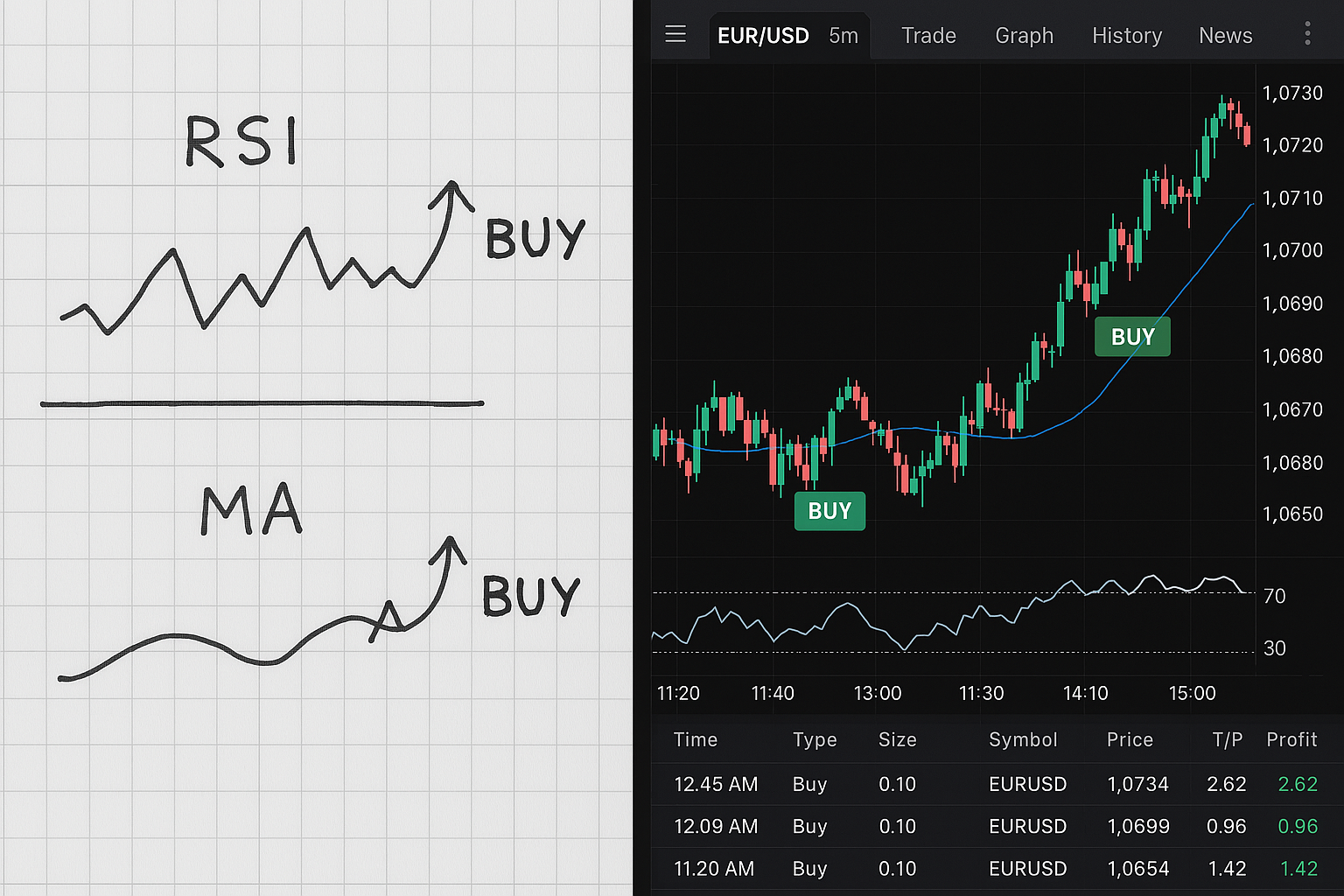Switch to the History tab
Screen dimensions: 1344x896
coord(1126,35)
